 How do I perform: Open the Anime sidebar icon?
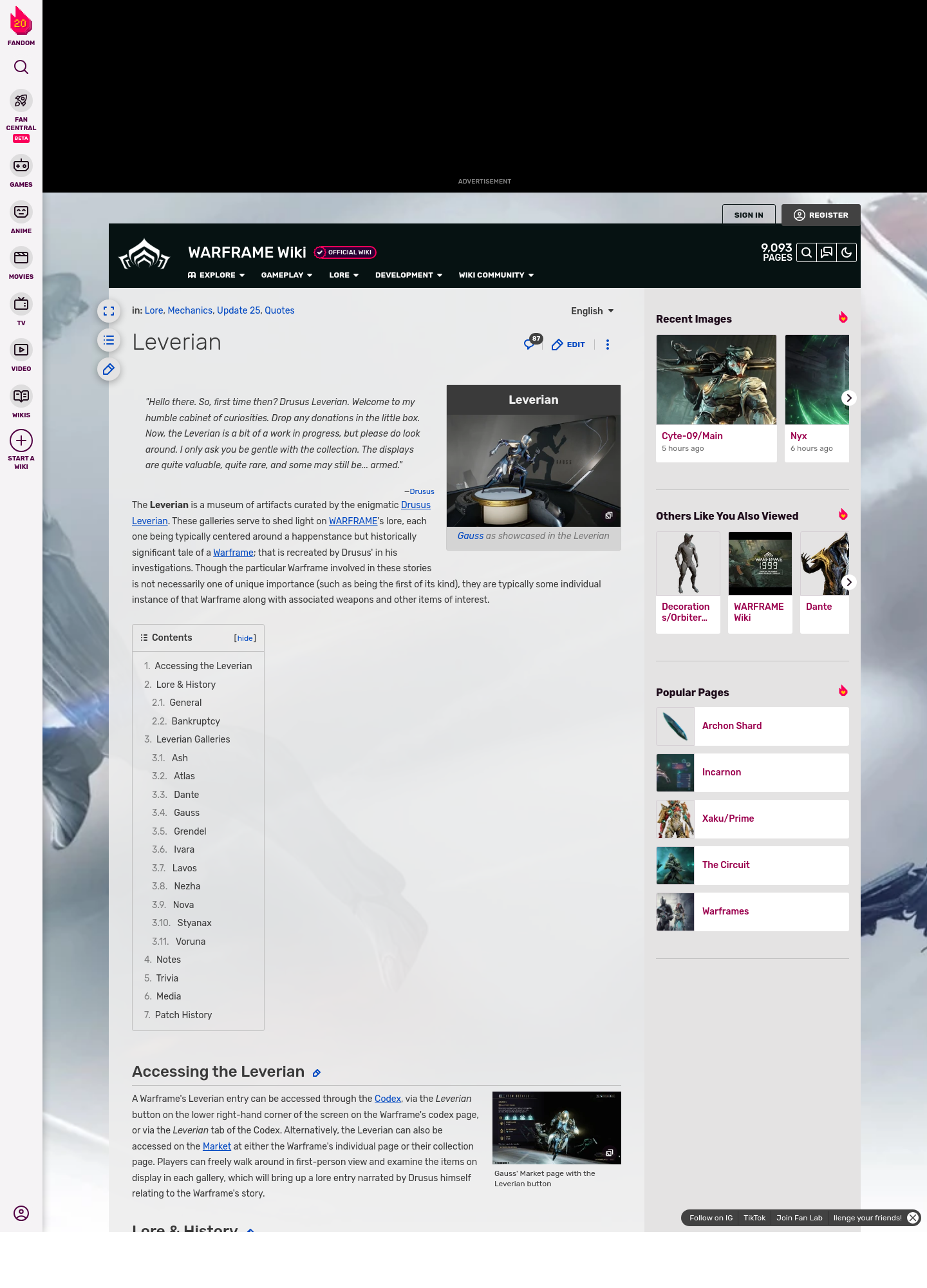point(21,212)
